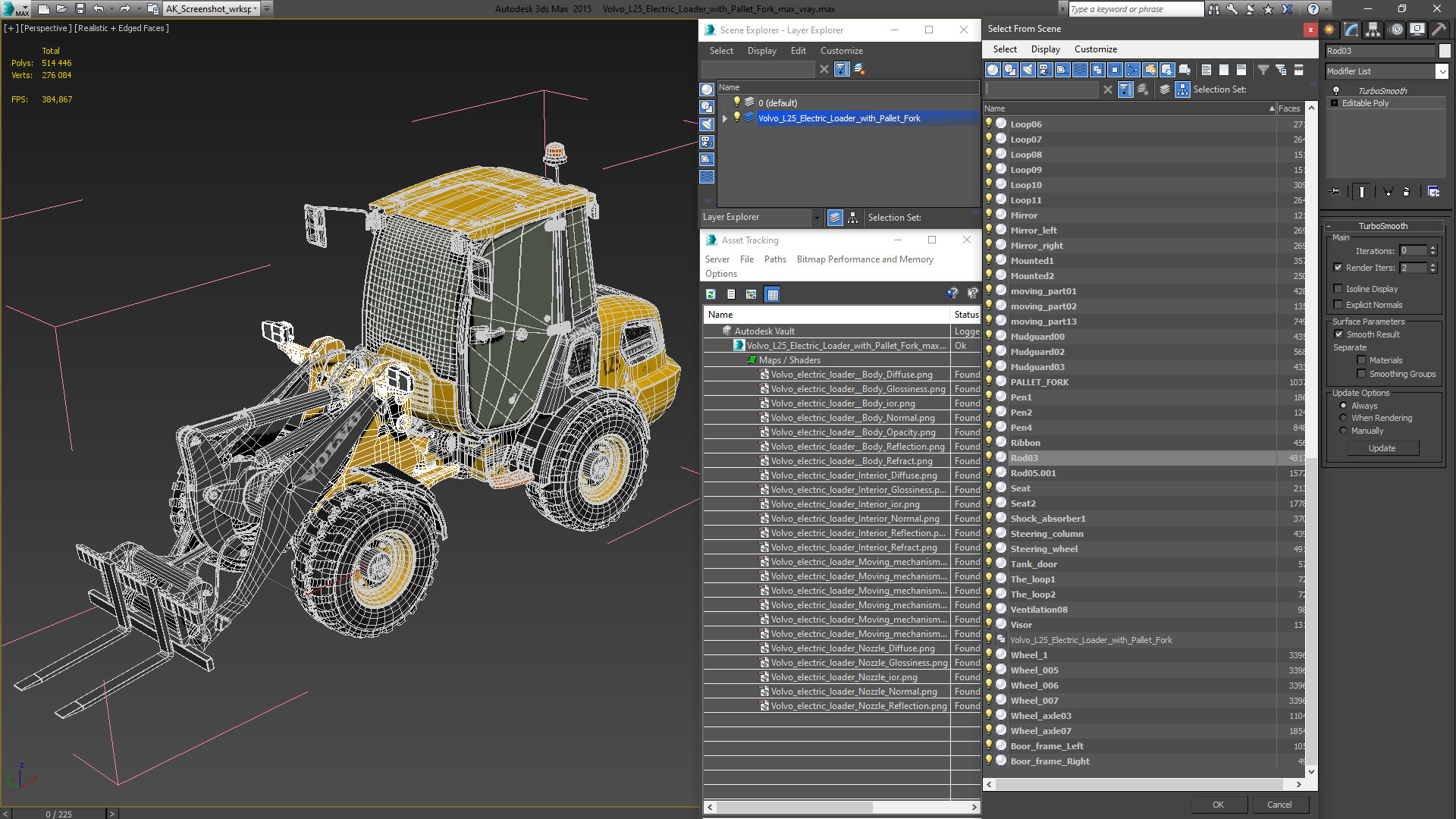Screen dimensions: 1456x819
Task: Click Pin Stack icon below modifier stack
Action: click(1335, 192)
